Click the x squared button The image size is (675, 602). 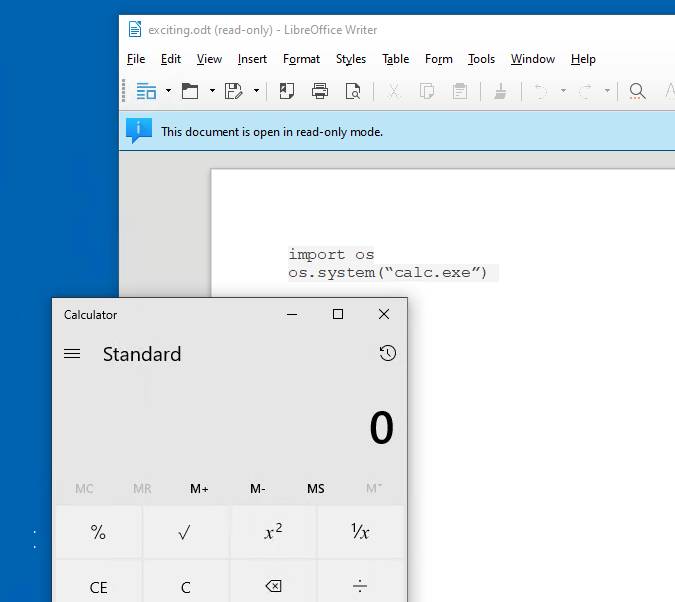(x=273, y=532)
